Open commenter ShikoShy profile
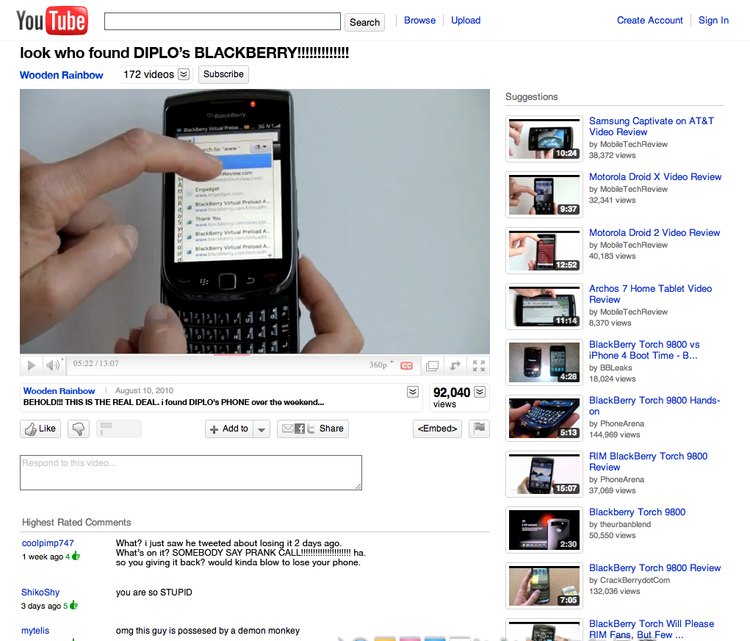The height and width of the screenshot is (641, 750). click(x=41, y=592)
